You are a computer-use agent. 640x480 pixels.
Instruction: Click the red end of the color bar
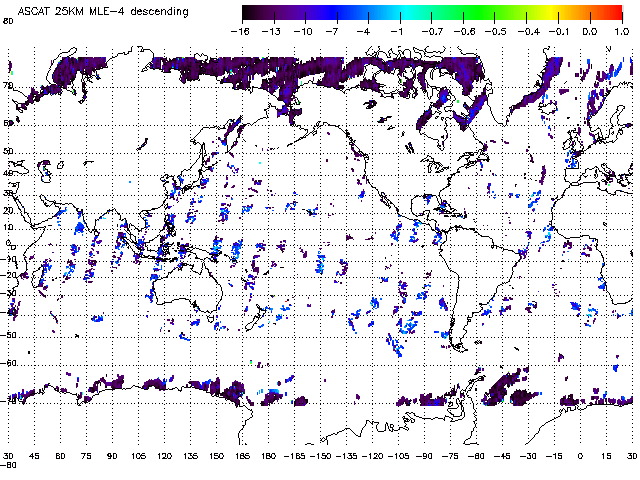point(615,13)
